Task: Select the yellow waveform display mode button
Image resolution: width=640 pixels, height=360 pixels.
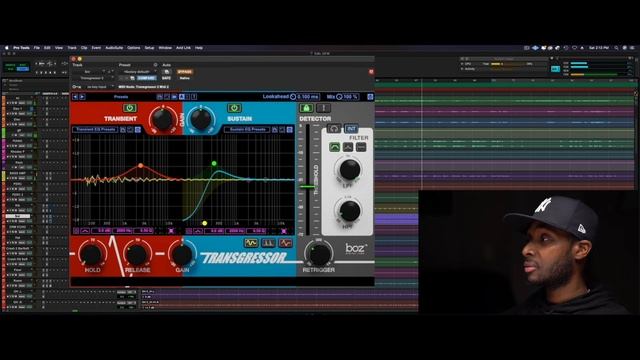Action: click(x=251, y=243)
